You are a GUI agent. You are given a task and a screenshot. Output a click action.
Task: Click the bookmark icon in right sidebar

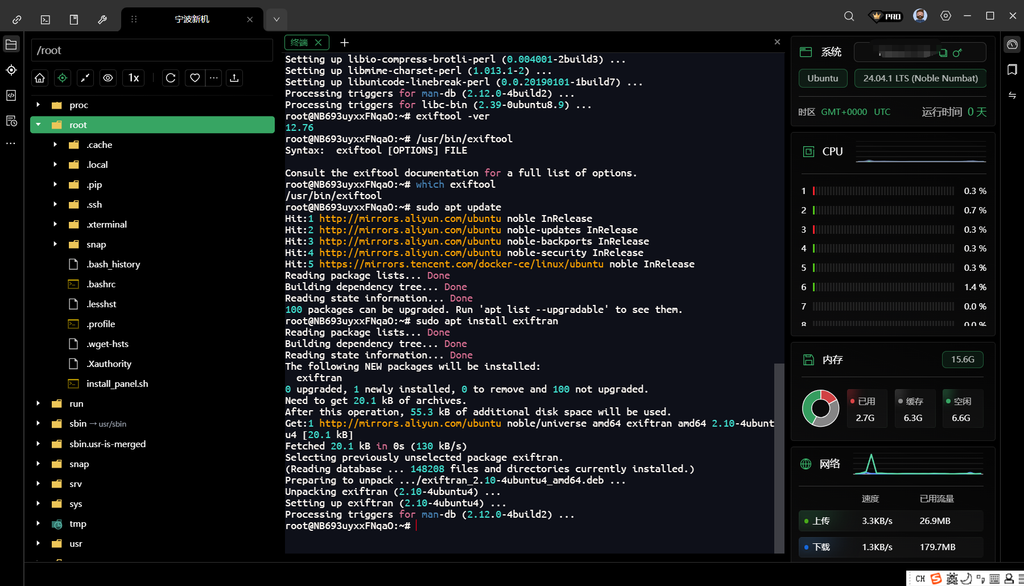(1012, 69)
